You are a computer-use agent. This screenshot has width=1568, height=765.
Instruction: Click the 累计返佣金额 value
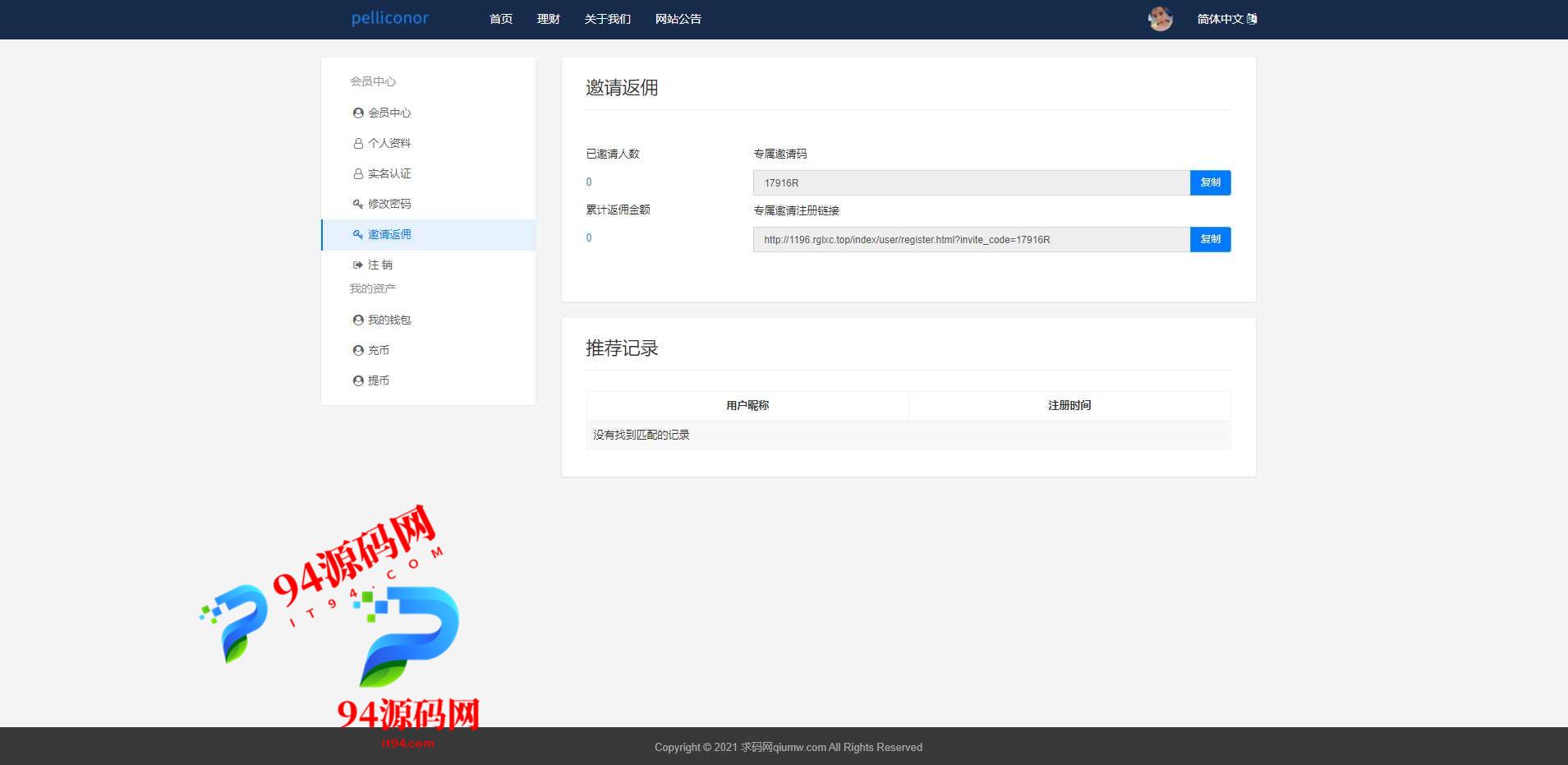[589, 237]
